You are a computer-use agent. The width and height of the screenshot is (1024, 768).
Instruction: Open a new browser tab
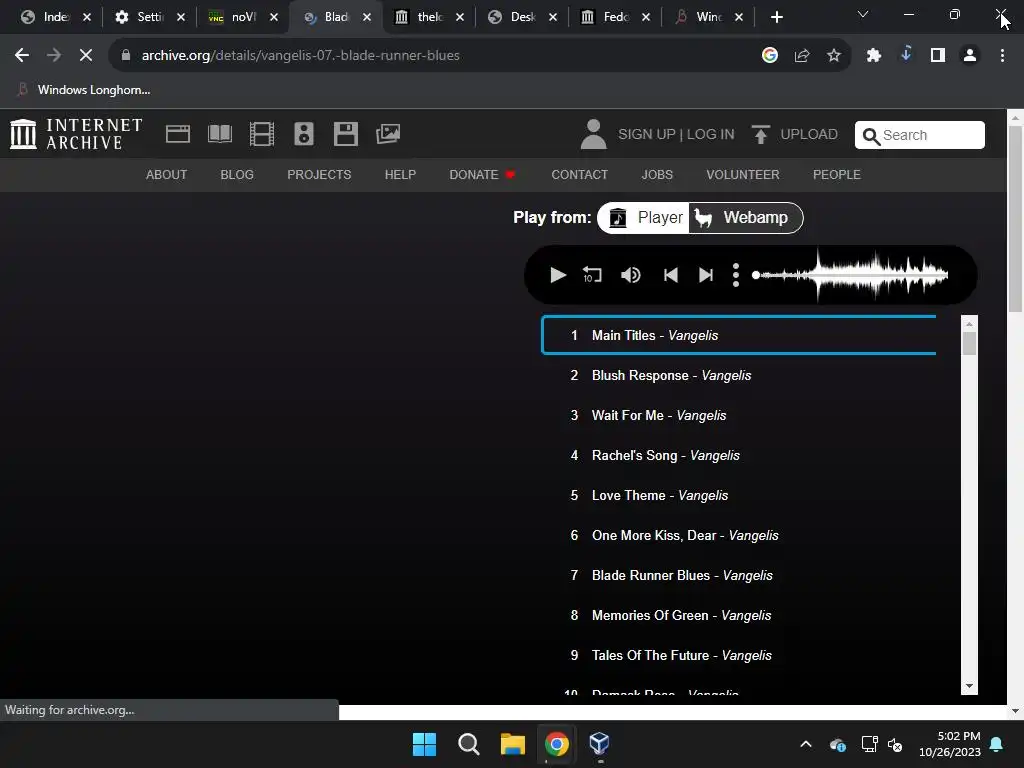pyautogui.click(x=776, y=17)
